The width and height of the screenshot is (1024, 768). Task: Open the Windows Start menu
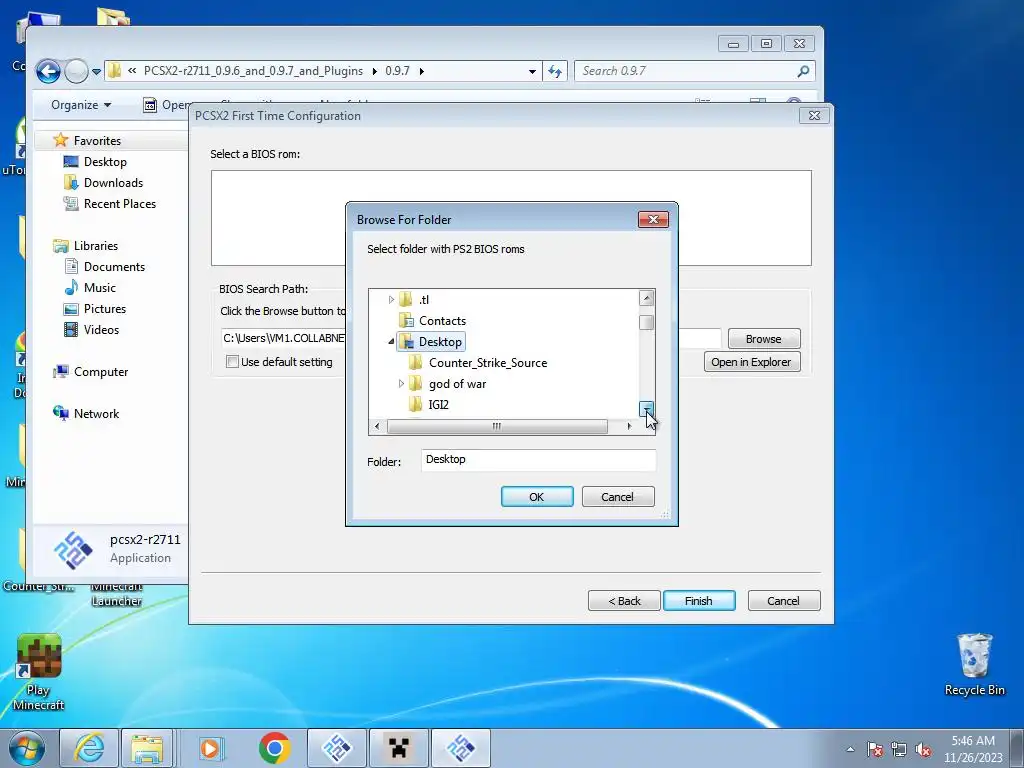[x=27, y=748]
